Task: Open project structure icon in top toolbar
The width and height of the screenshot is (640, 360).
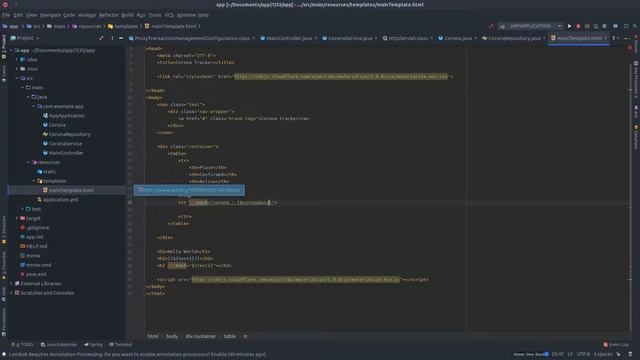Action: tap(616, 26)
